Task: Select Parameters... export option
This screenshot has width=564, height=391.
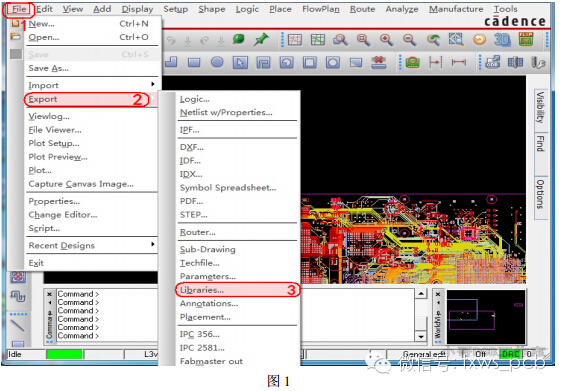Action: click(x=237, y=277)
